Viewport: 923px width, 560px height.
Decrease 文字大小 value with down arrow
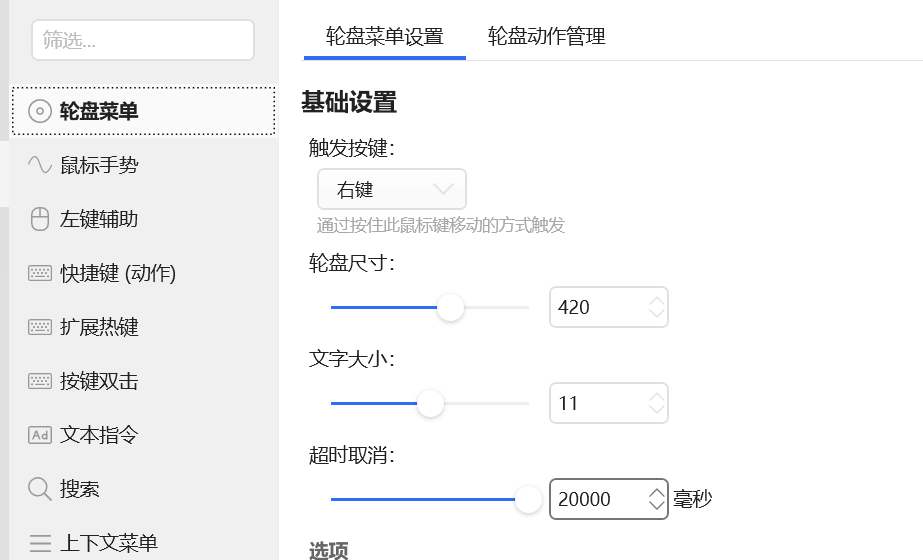coord(656,409)
